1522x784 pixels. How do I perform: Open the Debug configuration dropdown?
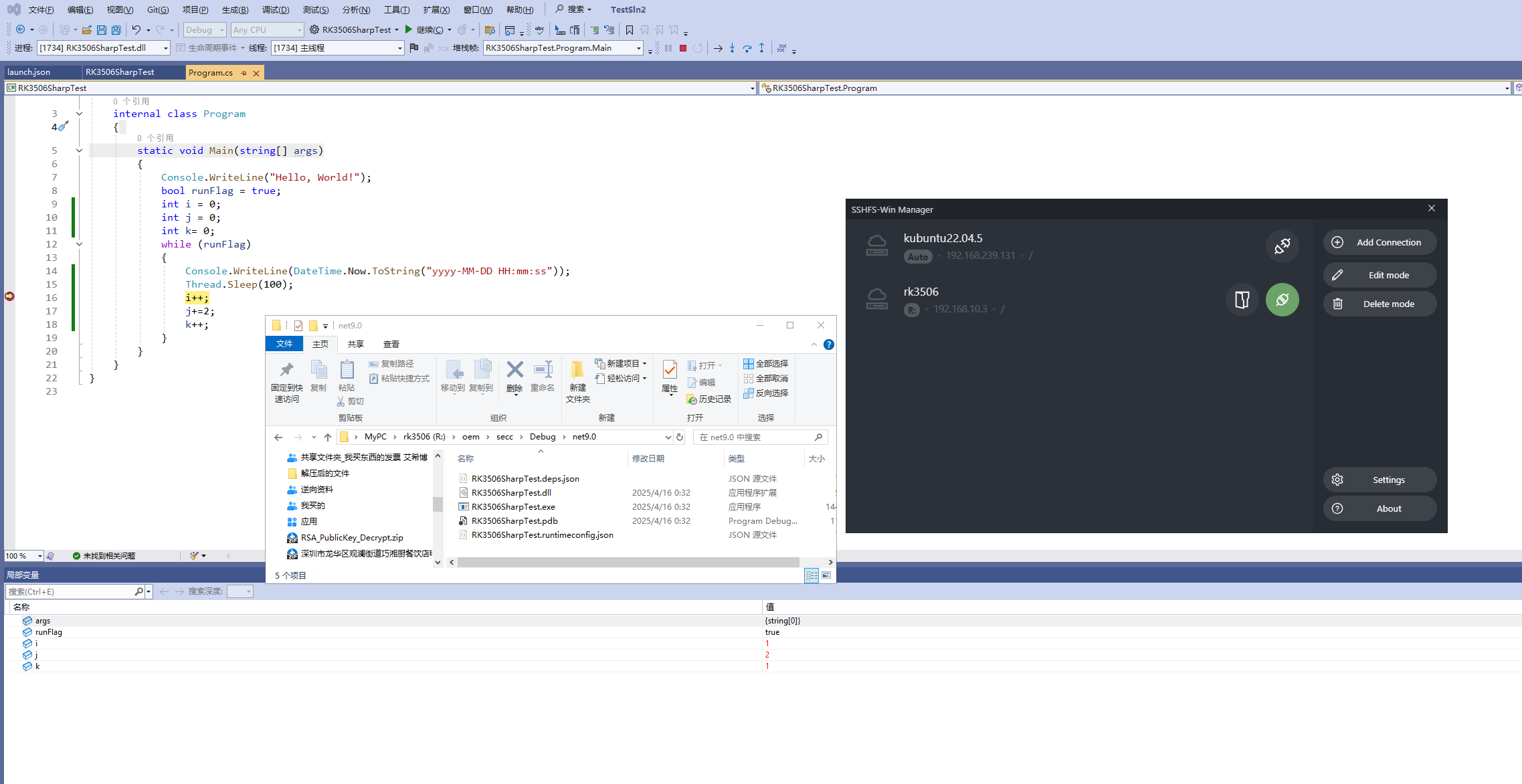point(205,29)
